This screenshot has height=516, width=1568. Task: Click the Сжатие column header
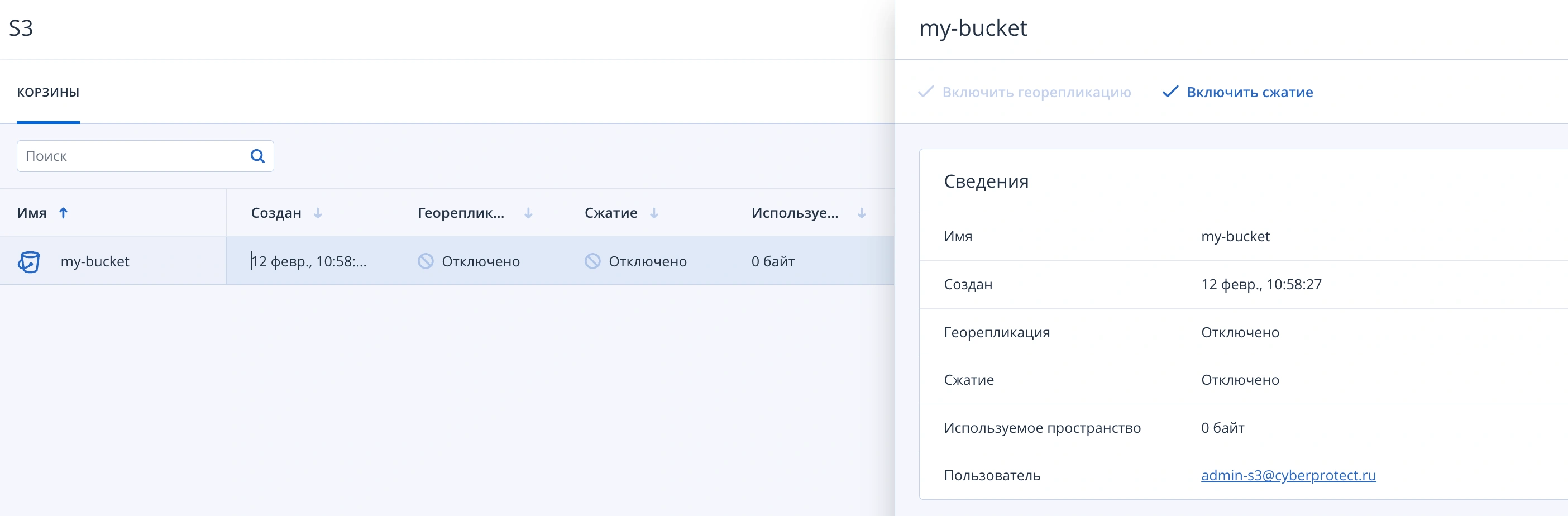(609, 213)
